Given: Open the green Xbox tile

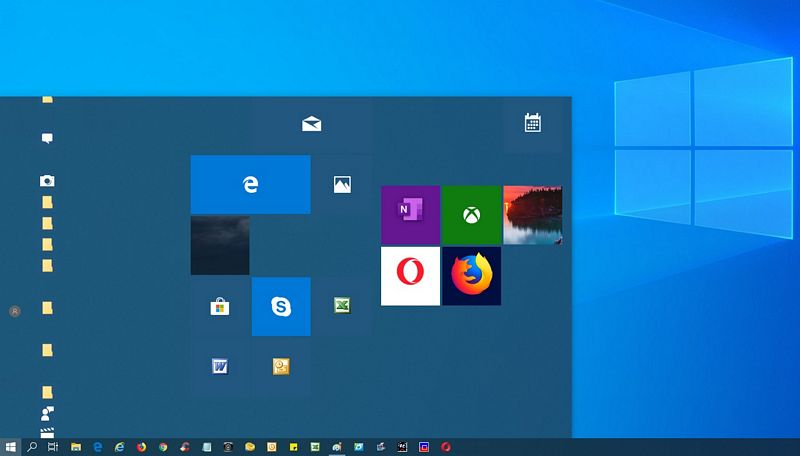Looking at the screenshot, I should [471, 215].
